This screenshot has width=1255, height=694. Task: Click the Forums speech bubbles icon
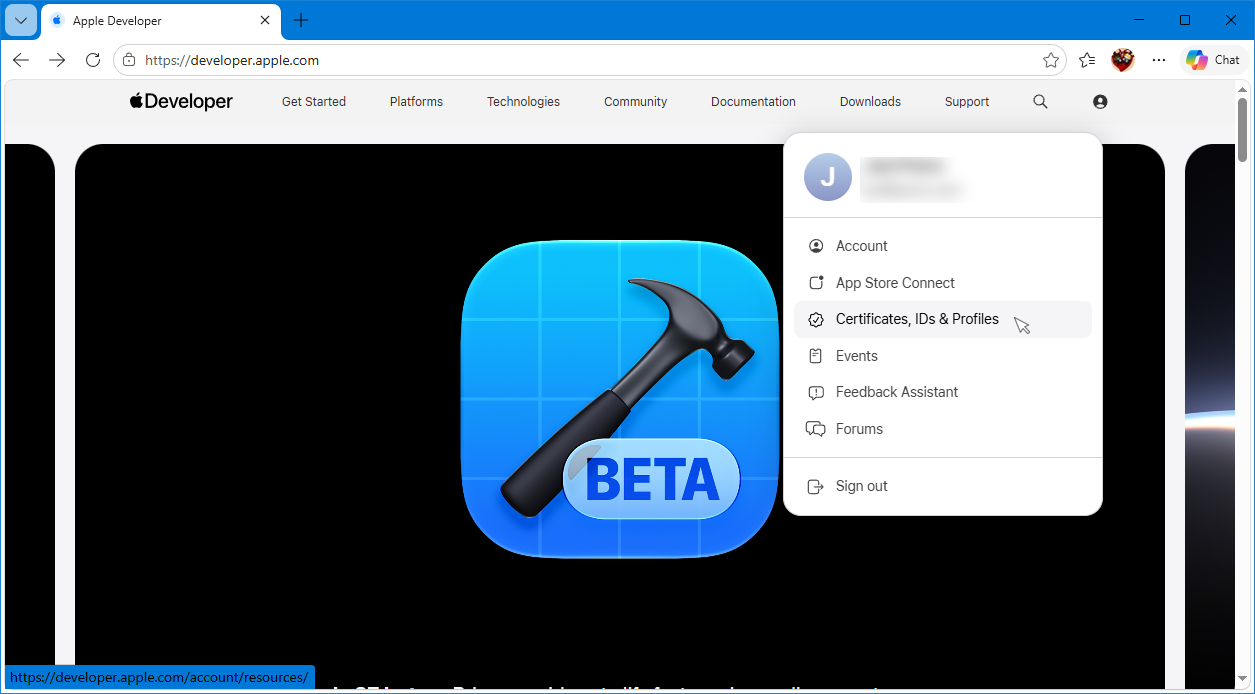click(x=816, y=429)
